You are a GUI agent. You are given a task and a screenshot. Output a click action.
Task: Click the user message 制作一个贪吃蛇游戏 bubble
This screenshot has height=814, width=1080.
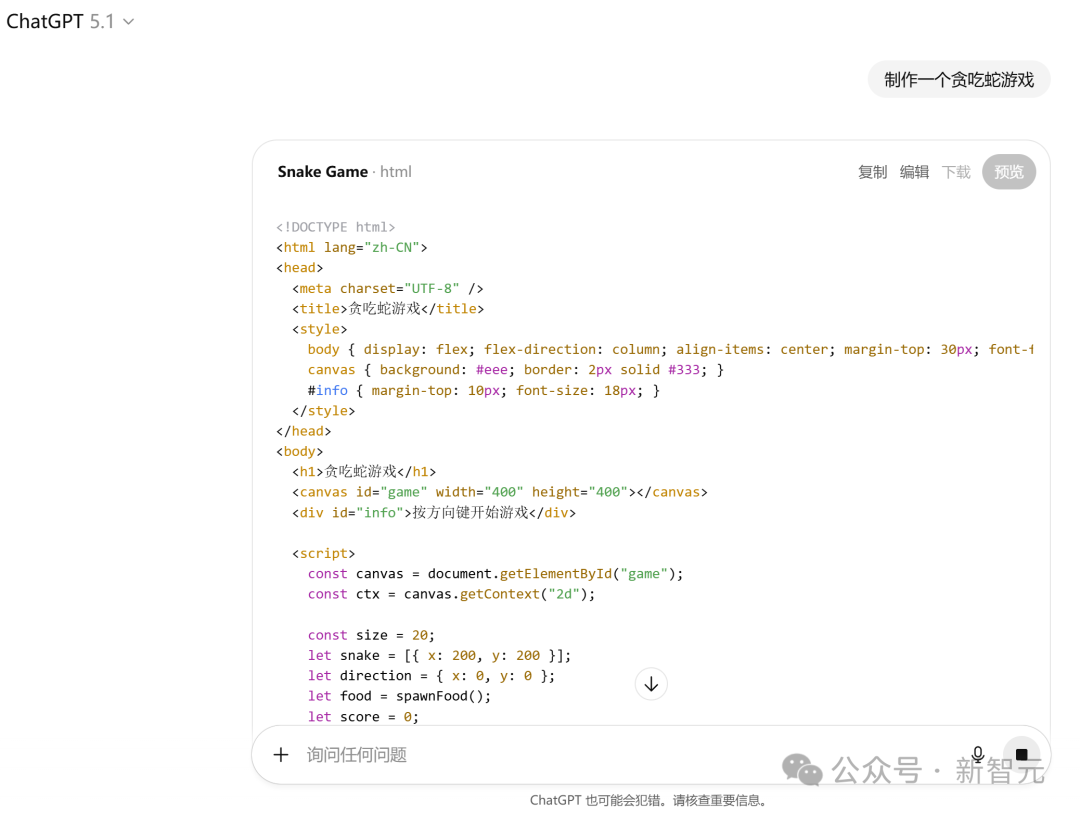958,80
